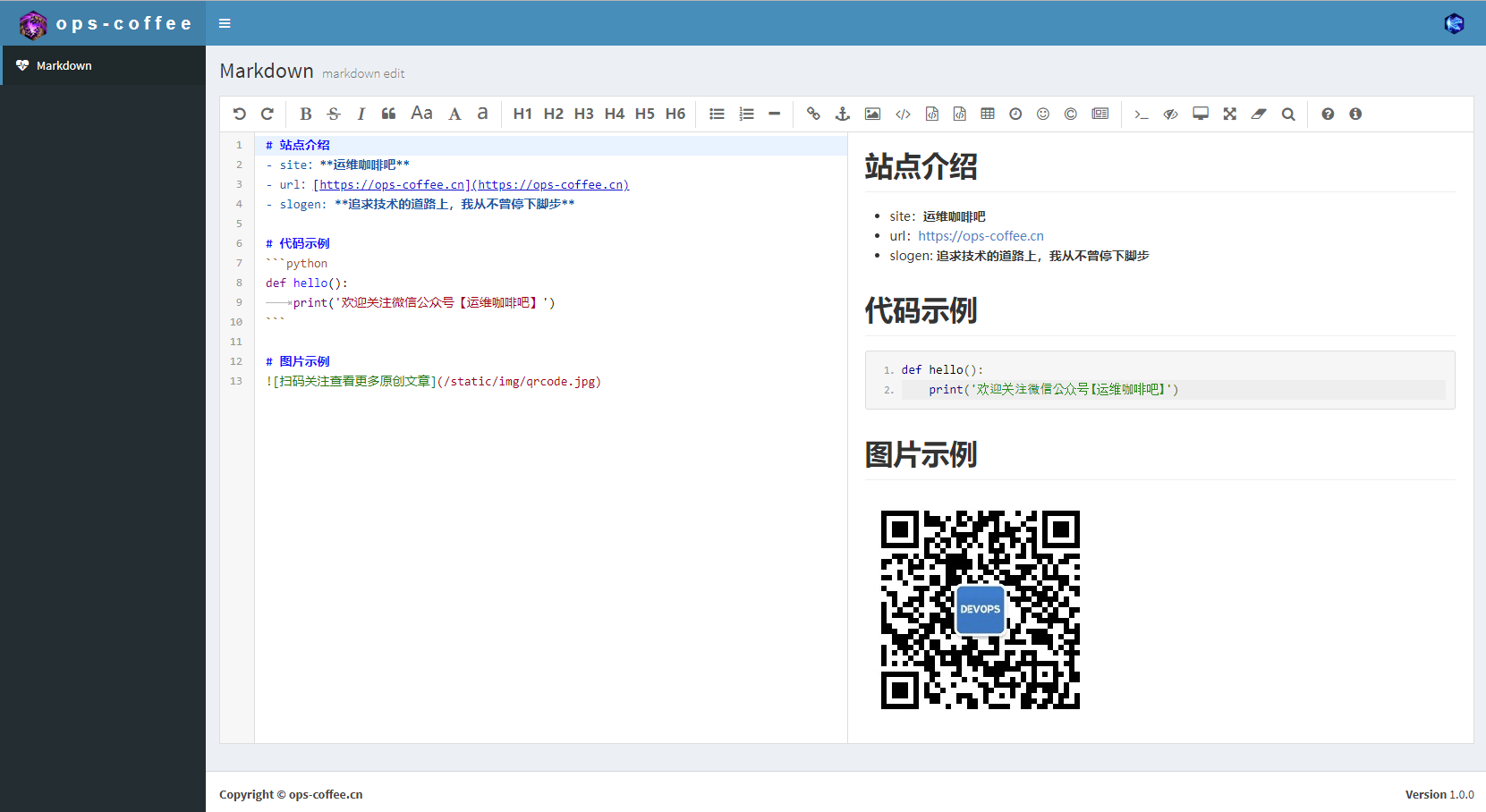Toggle the live preview with the eye-slash icon
The width and height of the screenshot is (1486, 812).
click(1170, 114)
